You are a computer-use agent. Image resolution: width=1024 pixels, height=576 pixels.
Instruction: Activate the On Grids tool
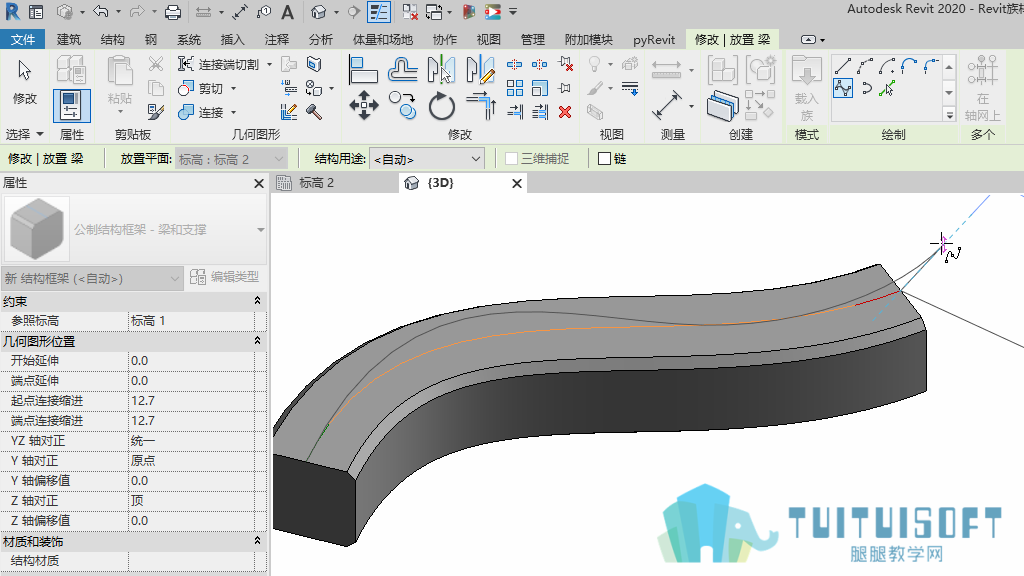(x=982, y=89)
